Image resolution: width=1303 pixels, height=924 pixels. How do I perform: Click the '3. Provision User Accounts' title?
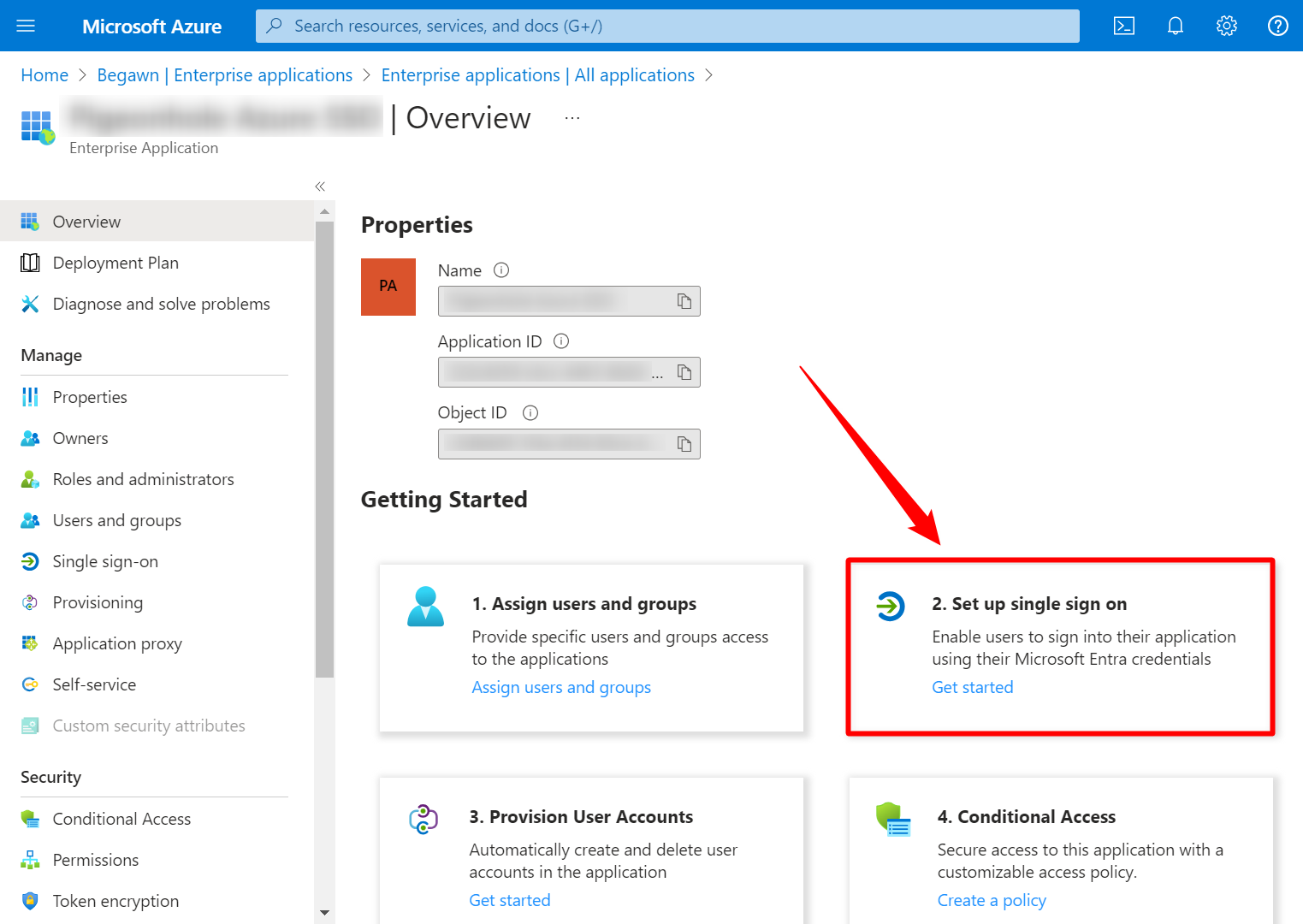pyautogui.click(x=581, y=817)
